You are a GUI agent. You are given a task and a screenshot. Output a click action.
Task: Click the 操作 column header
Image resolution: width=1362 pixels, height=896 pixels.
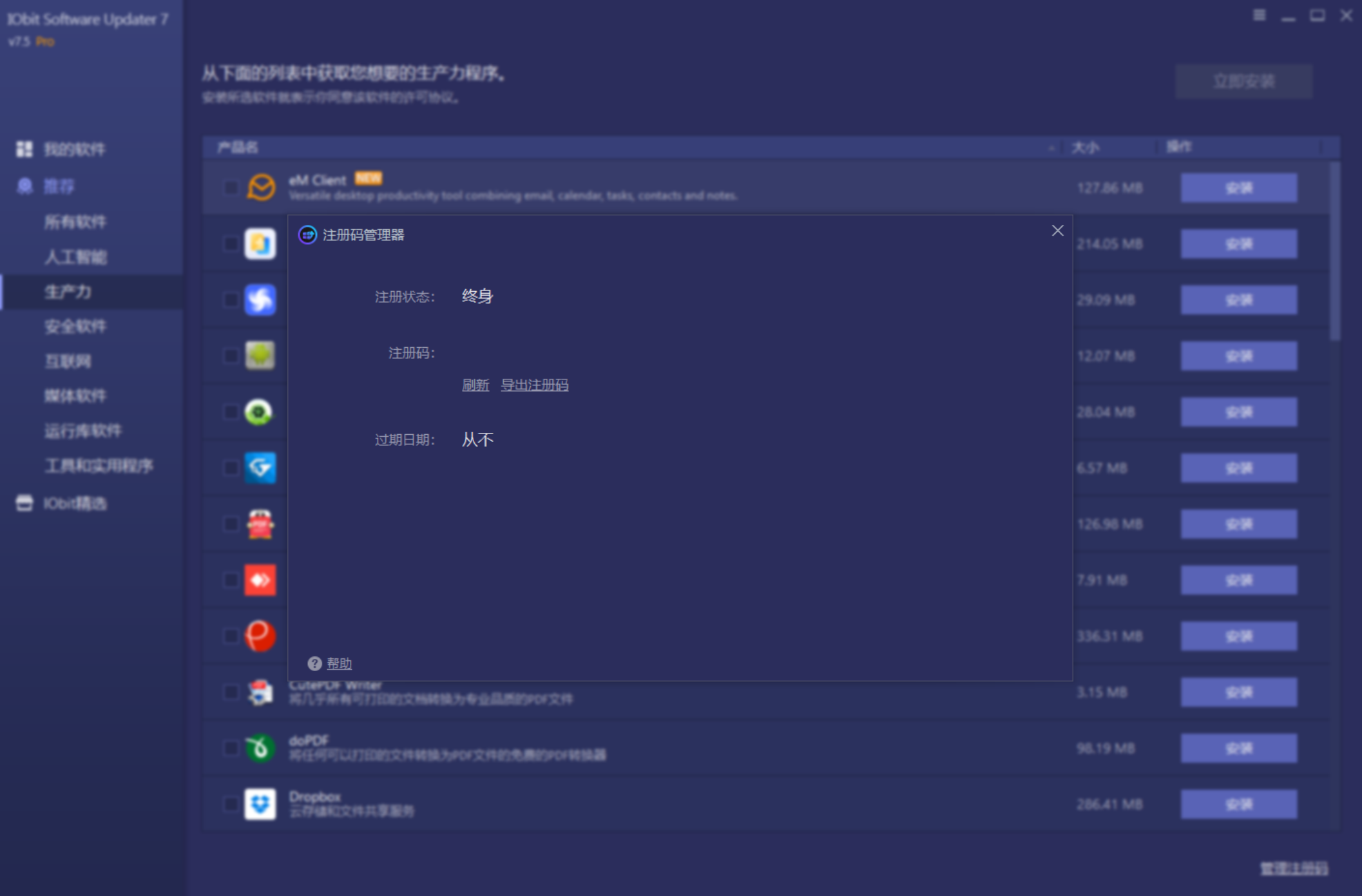tap(1179, 147)
